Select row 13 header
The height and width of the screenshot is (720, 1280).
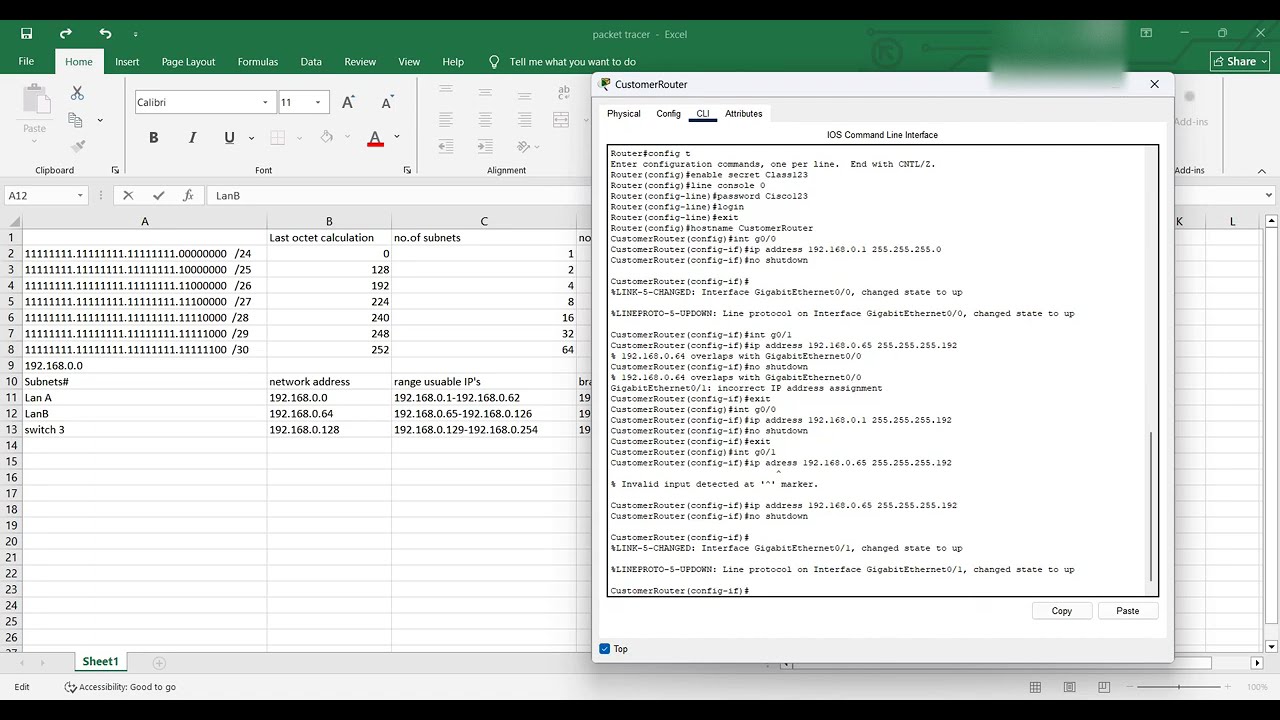[x=11, y=430]
